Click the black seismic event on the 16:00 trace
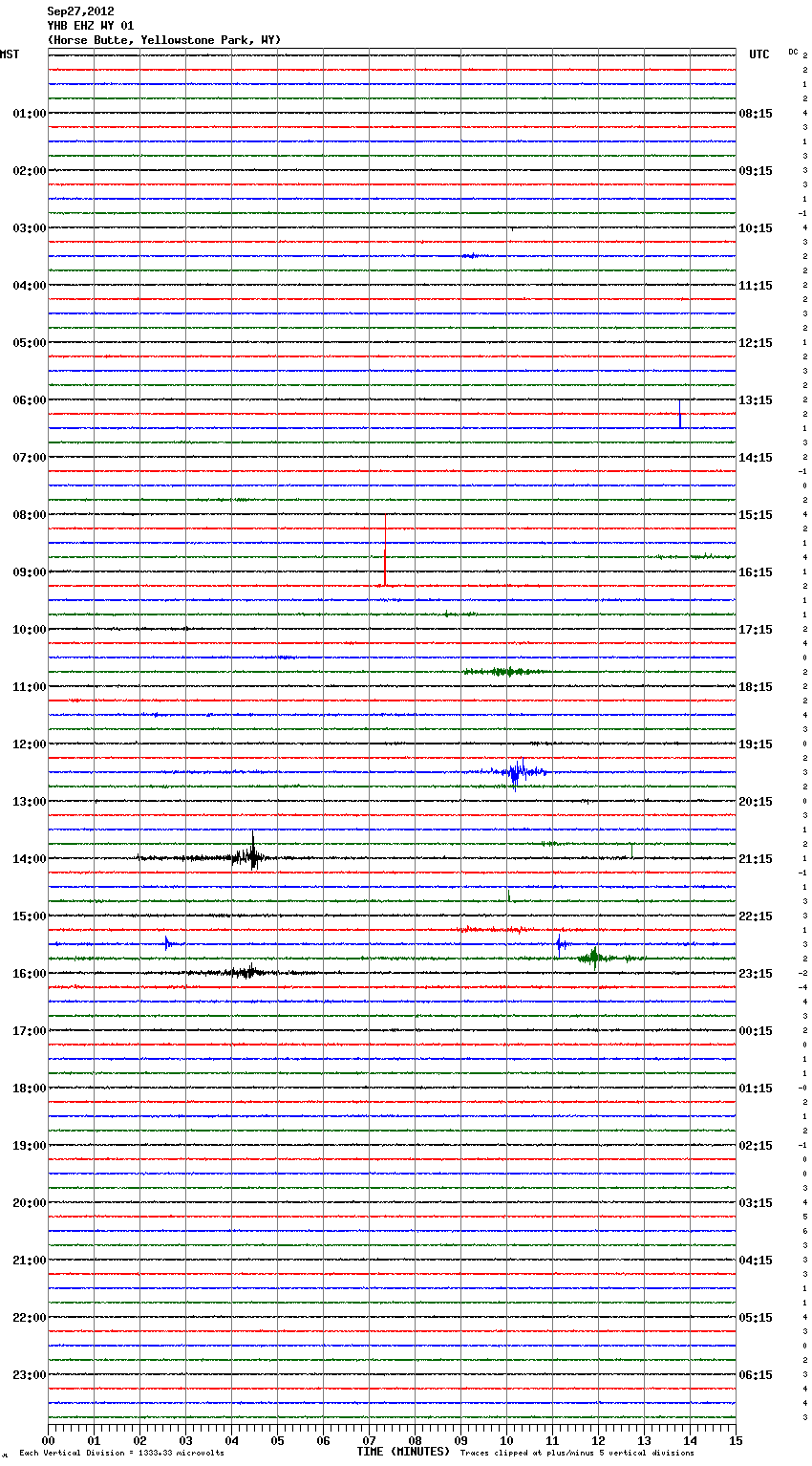Screen dimensions: 812x1466 pos(246,972)
